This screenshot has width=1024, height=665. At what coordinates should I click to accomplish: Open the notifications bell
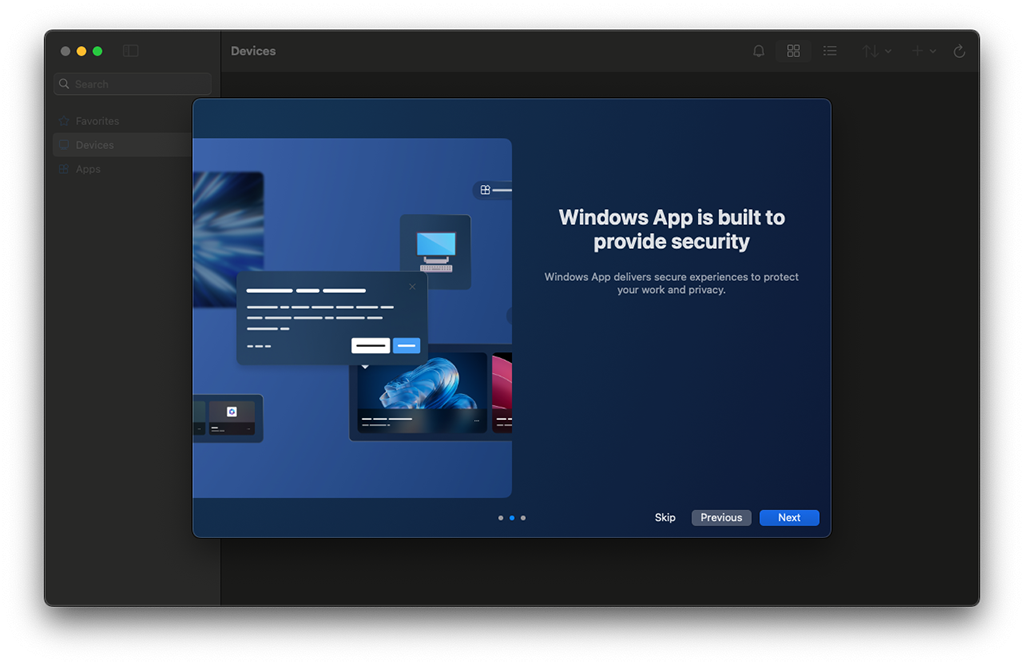tap(758, 51)
